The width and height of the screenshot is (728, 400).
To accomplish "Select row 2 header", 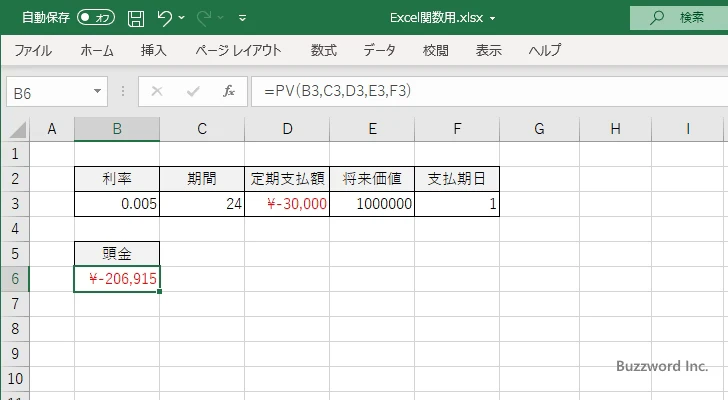I will [15, 179].
